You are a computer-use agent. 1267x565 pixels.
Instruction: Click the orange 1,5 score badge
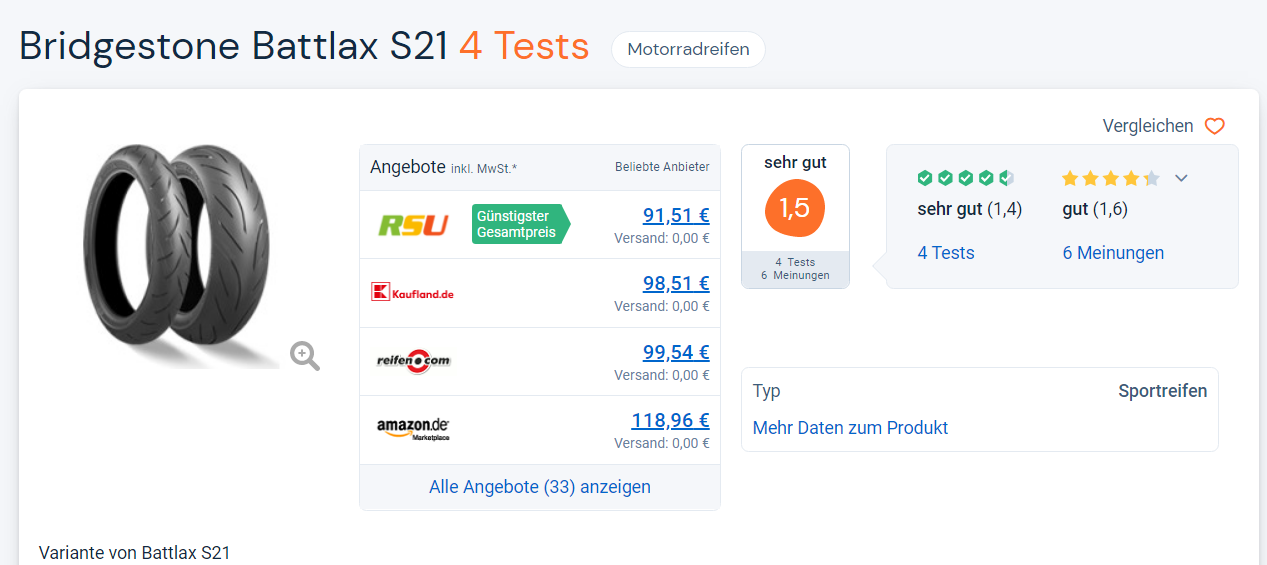(x=795, y=207)
